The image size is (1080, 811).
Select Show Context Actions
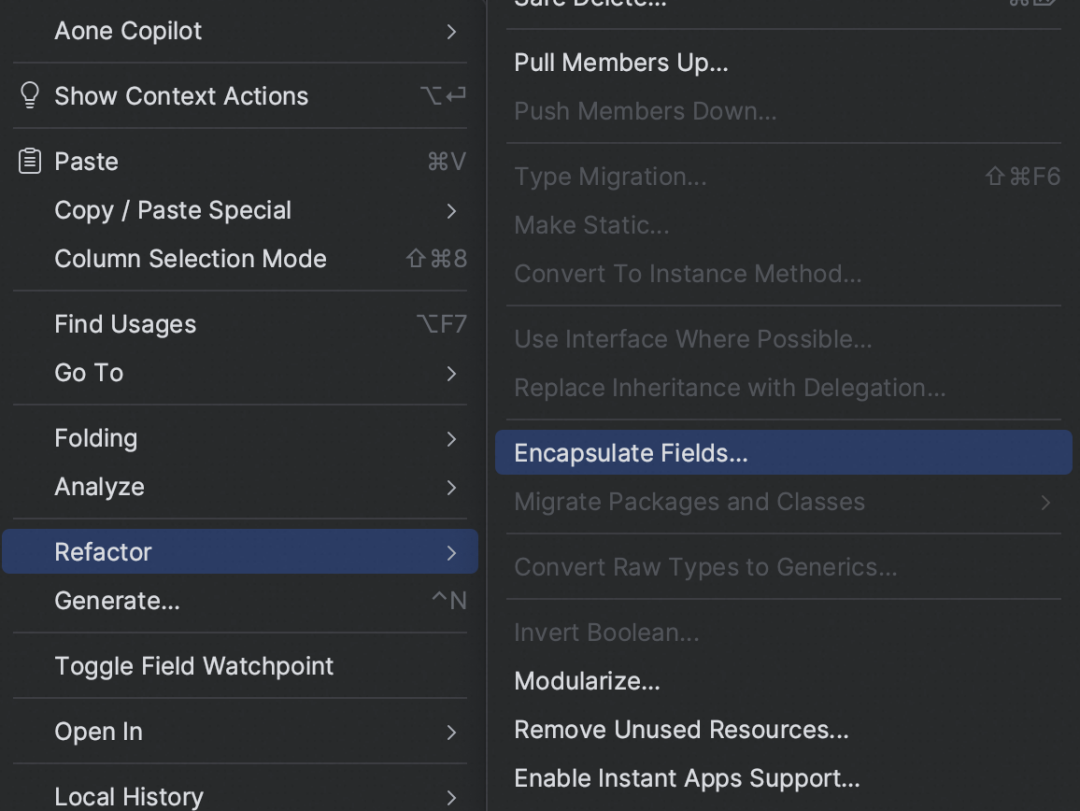click(x=240, y=96)
